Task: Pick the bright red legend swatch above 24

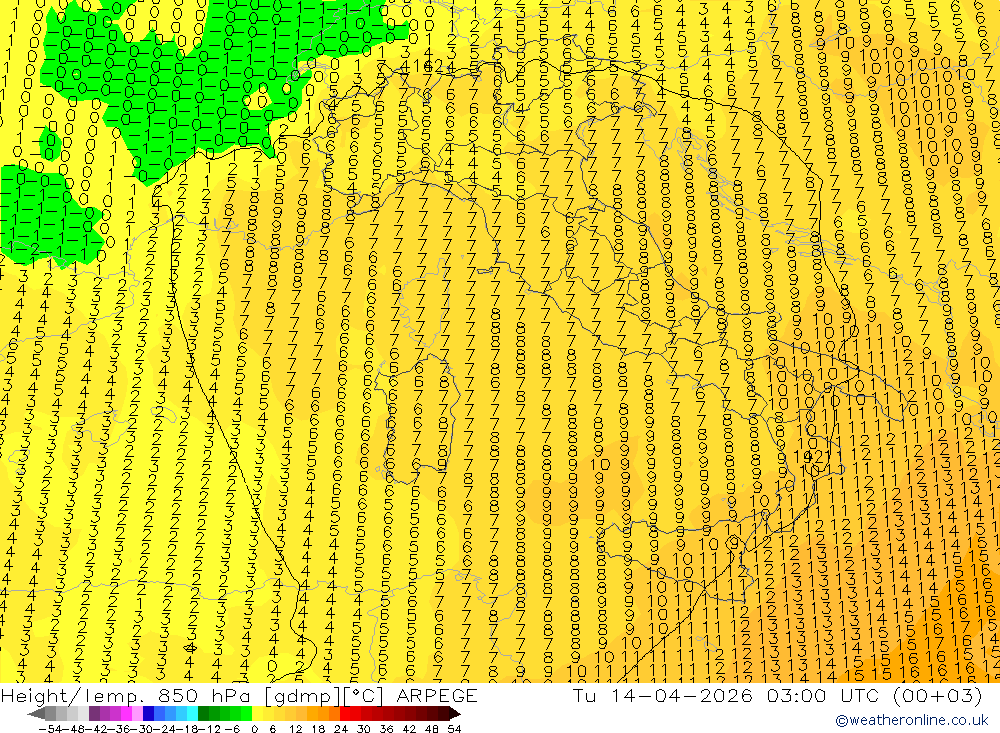Action: click(x=345, y=714)
